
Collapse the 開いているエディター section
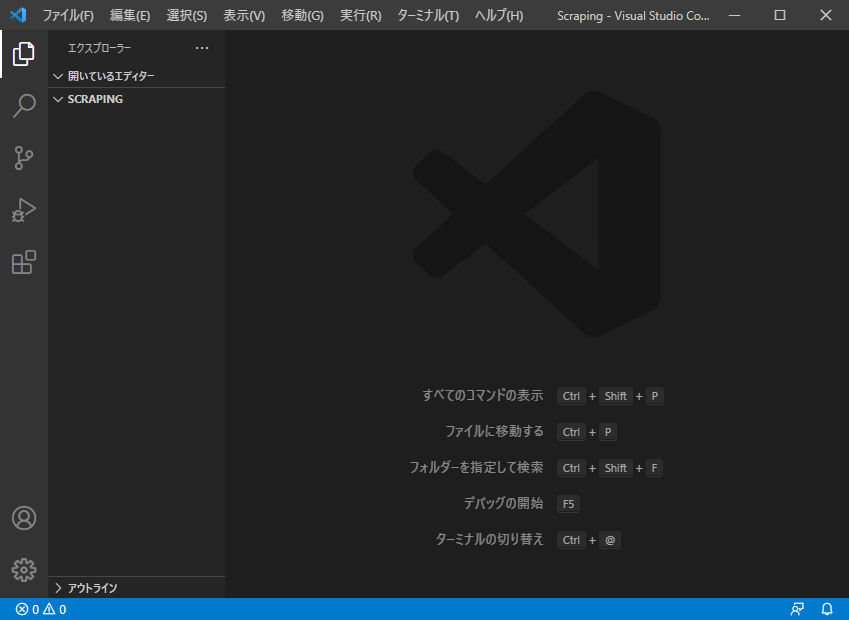136,76
